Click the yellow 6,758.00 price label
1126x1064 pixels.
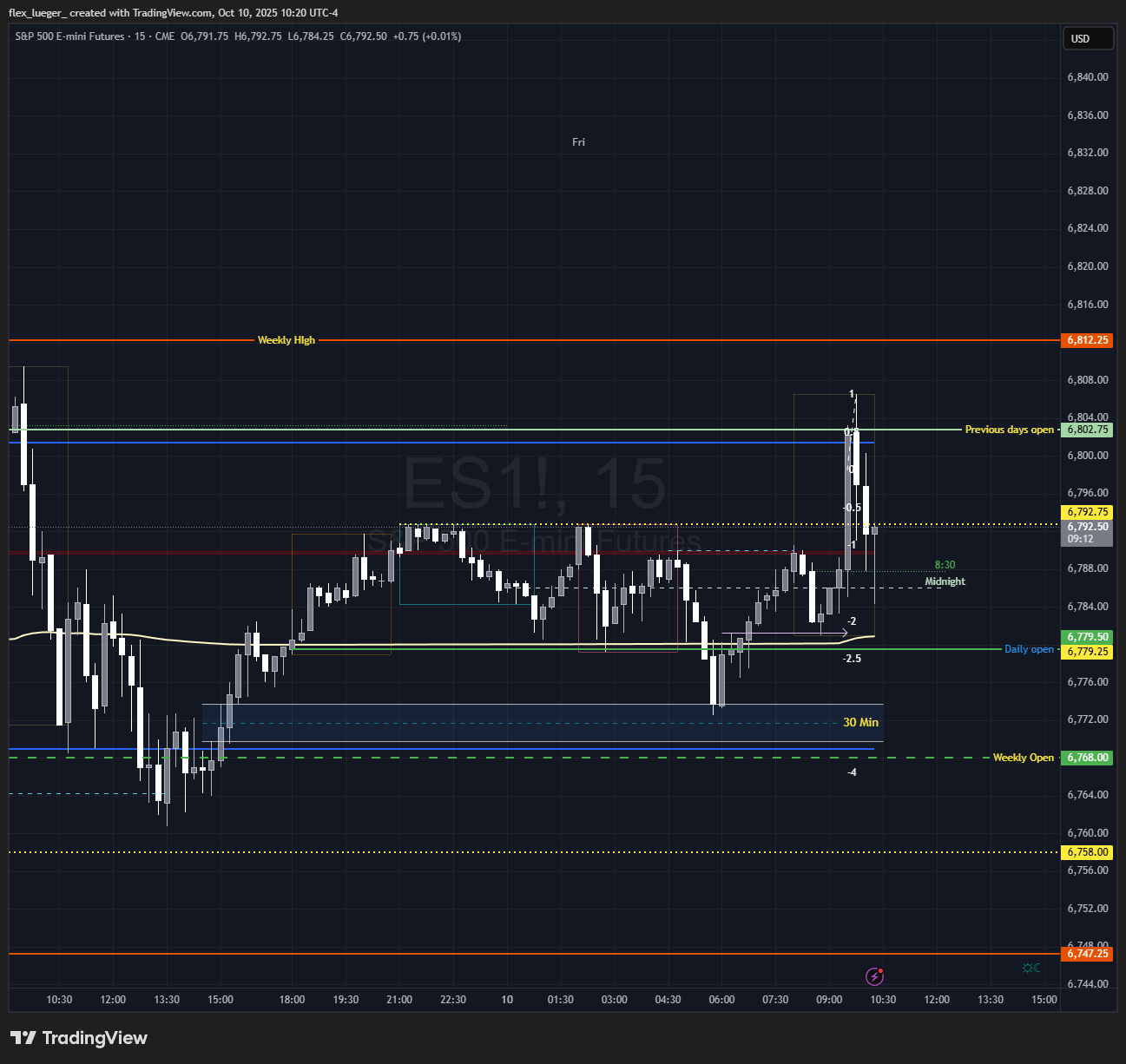pyautogui.click(x=1087, y=852)
